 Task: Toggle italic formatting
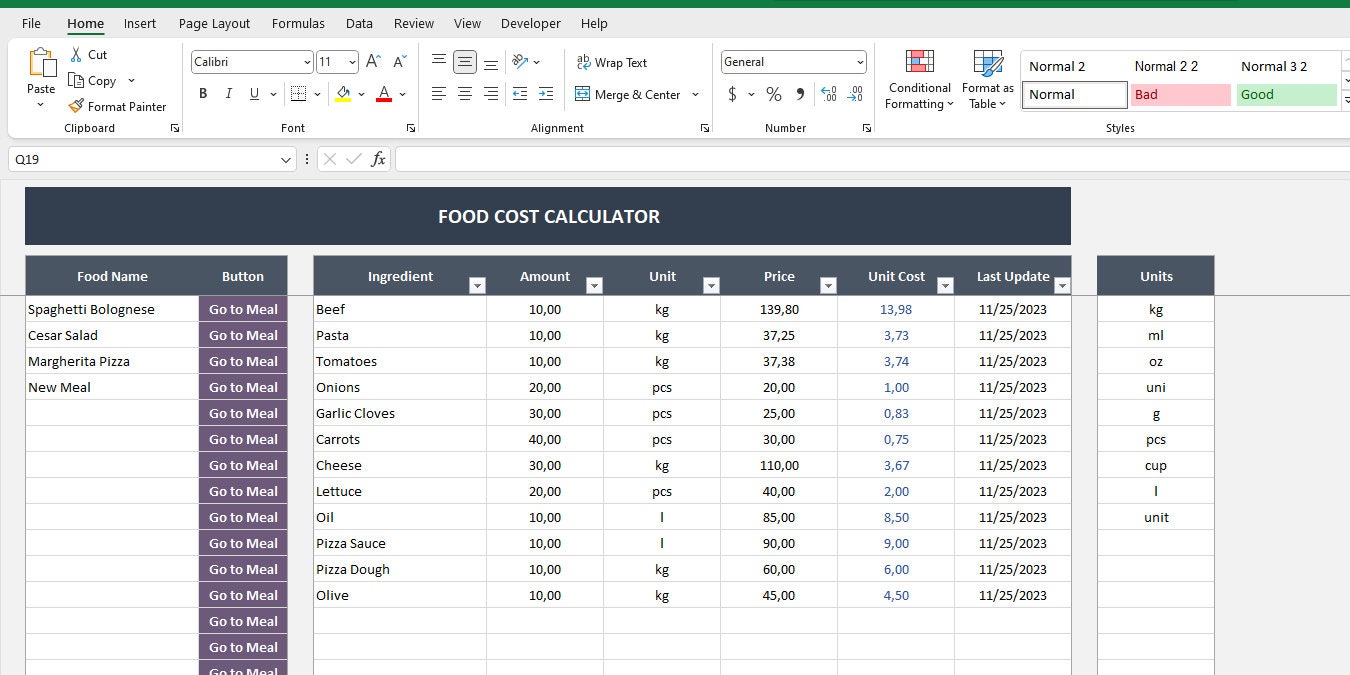point(228,93)
